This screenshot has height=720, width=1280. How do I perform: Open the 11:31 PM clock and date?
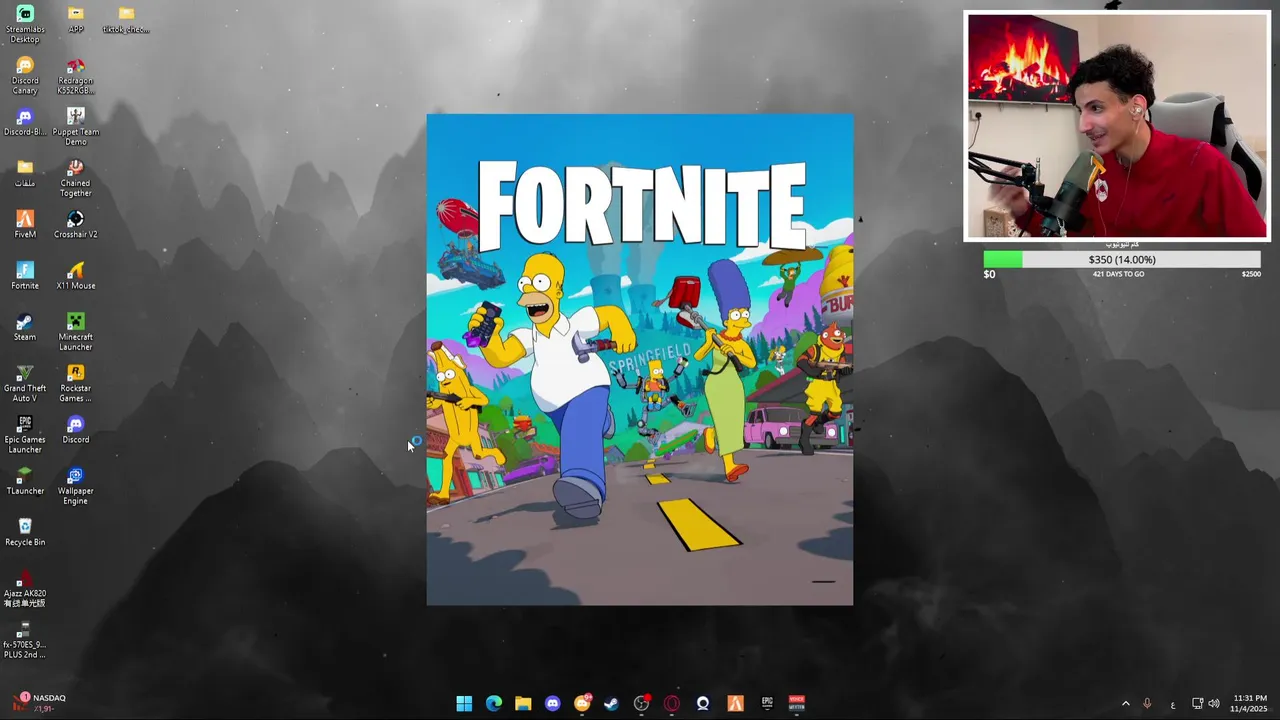coord(1250,703)
